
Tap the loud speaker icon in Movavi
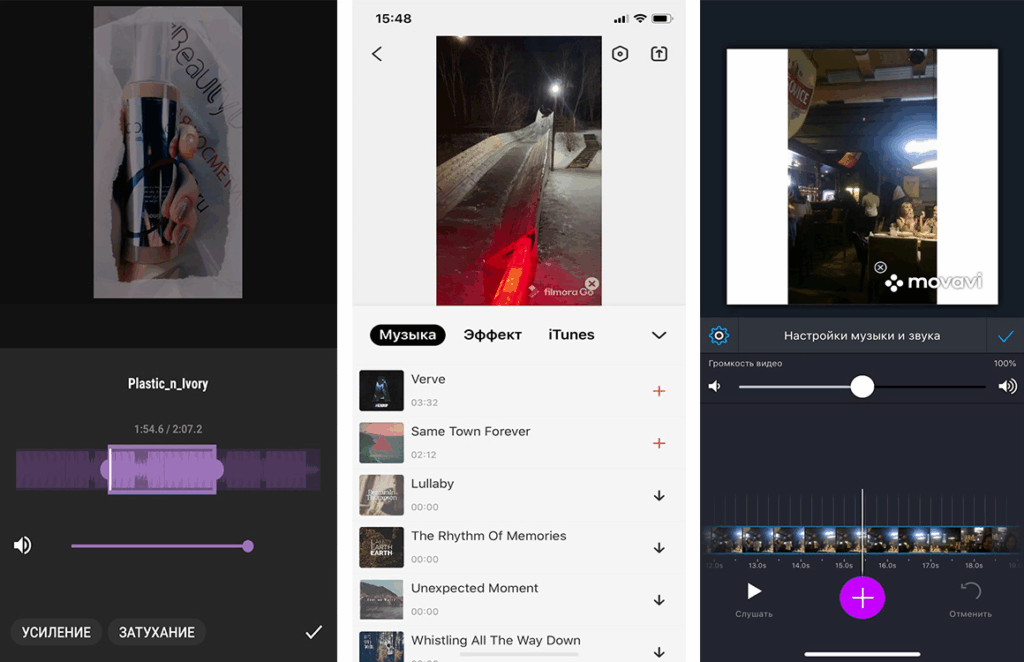pos(1008,386)
